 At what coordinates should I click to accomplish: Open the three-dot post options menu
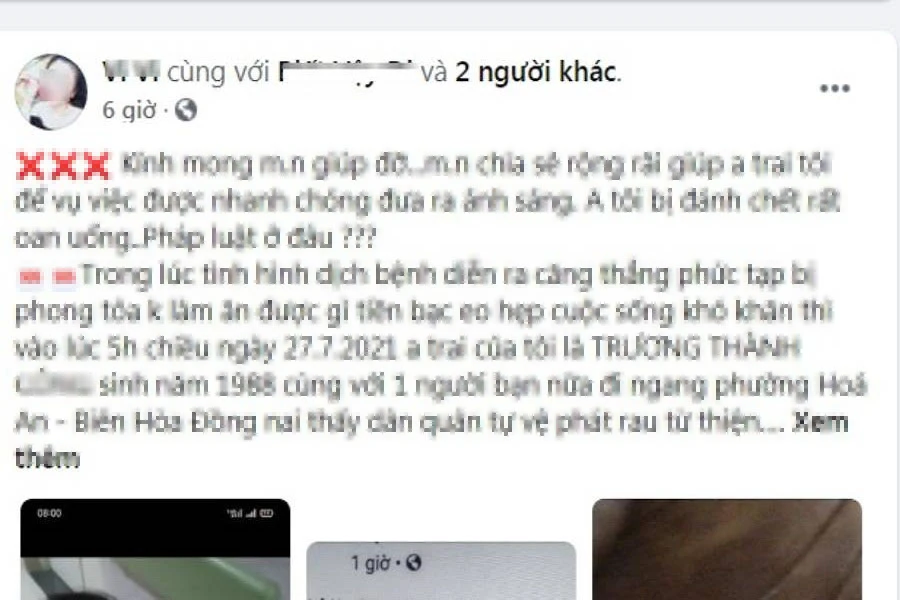tap(835, 88)
